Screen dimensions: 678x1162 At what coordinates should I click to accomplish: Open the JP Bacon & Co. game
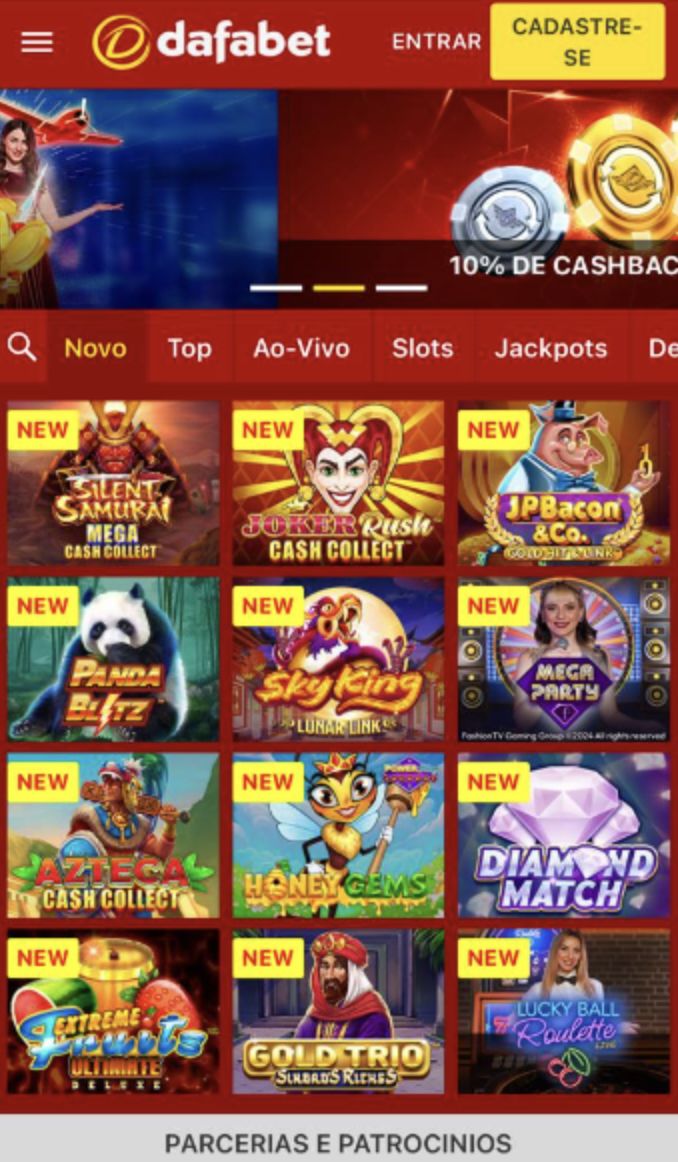click(564, 483)
